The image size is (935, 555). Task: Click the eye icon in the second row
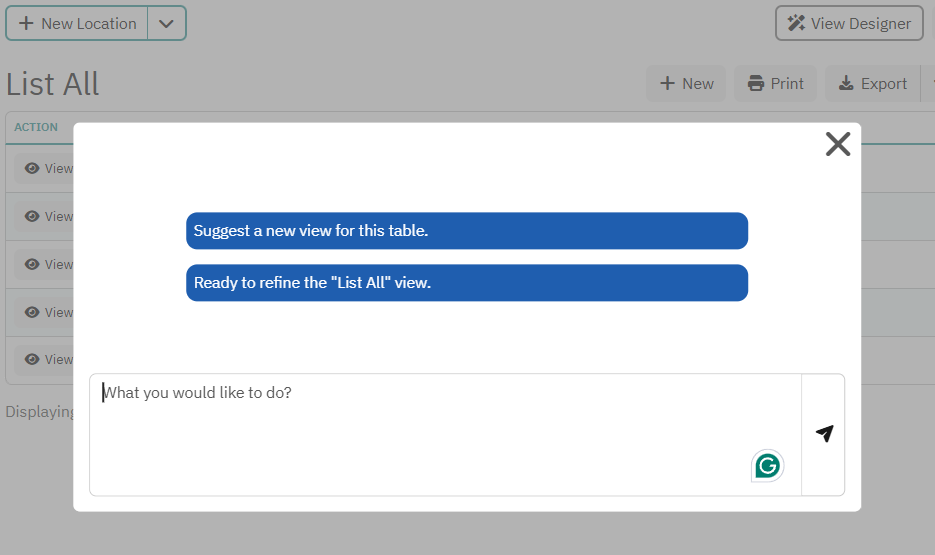coord(32,216)
